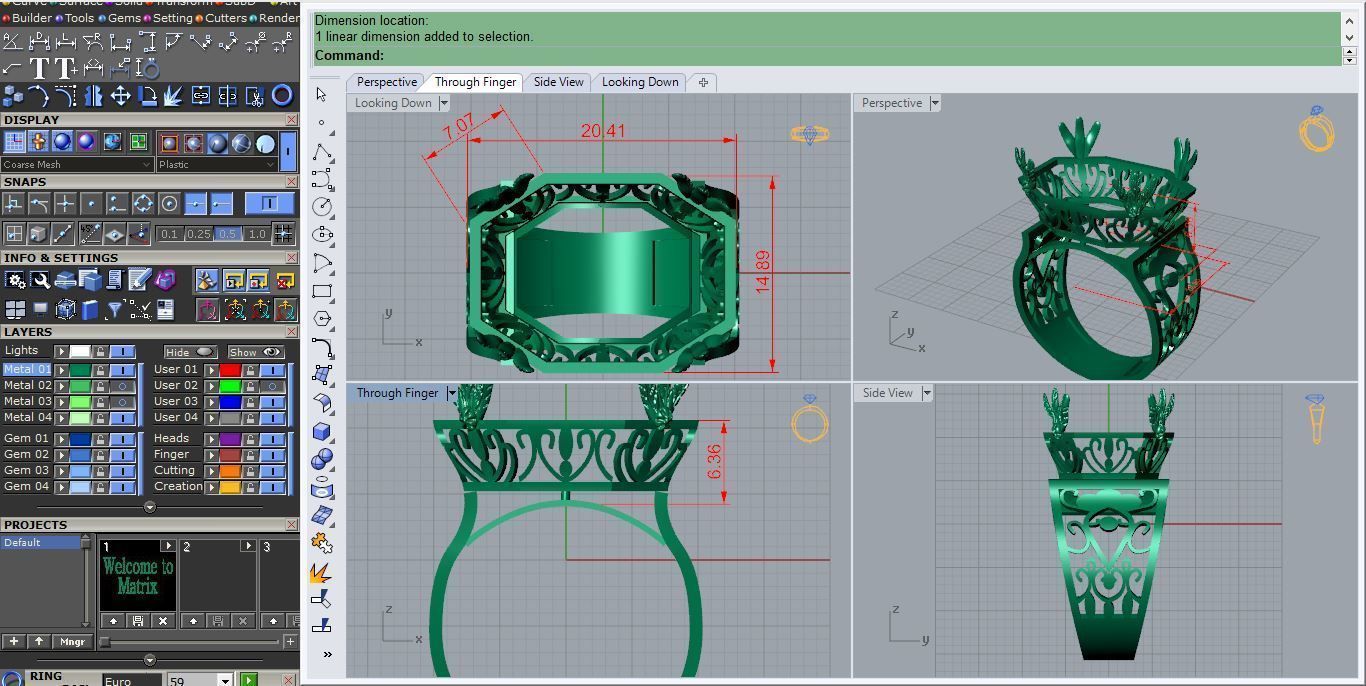Viewport: 1366px width, 686px height.
Task: Open settings gears icon in Info & Settings
Action: point(16,281)
